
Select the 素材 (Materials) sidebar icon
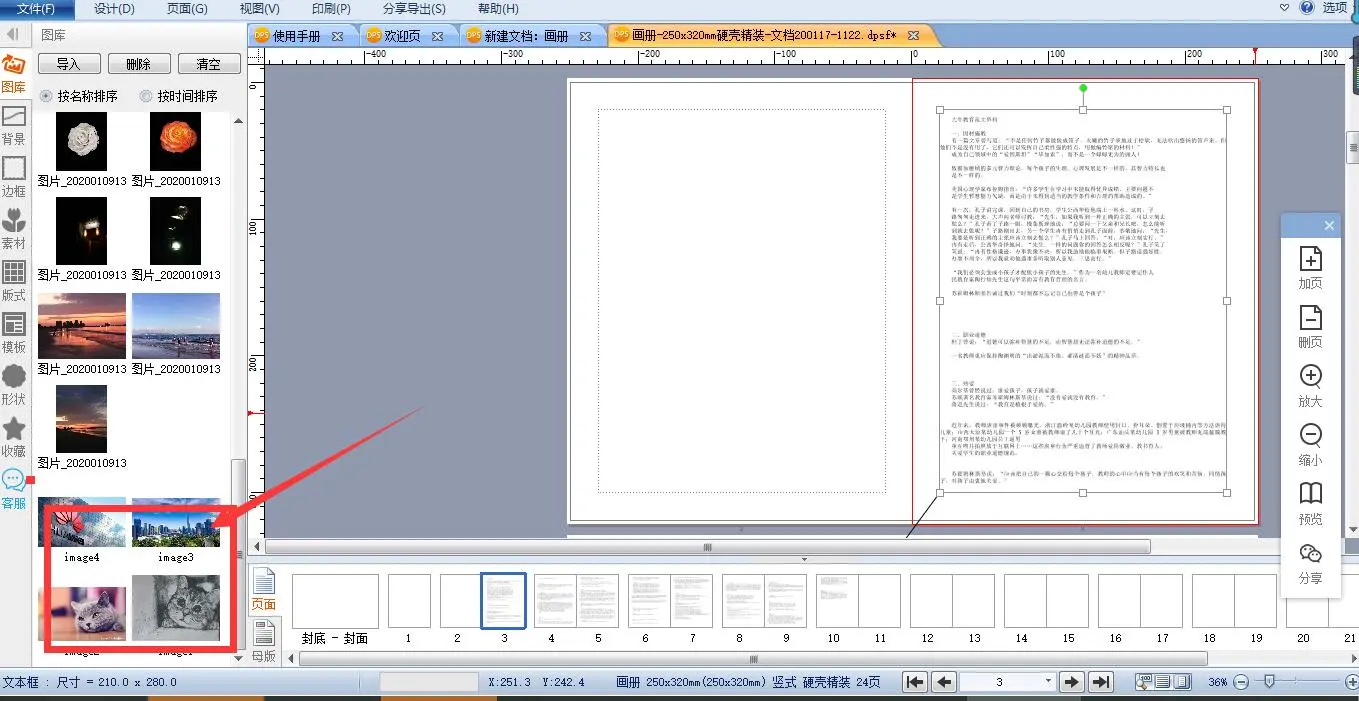14,228
